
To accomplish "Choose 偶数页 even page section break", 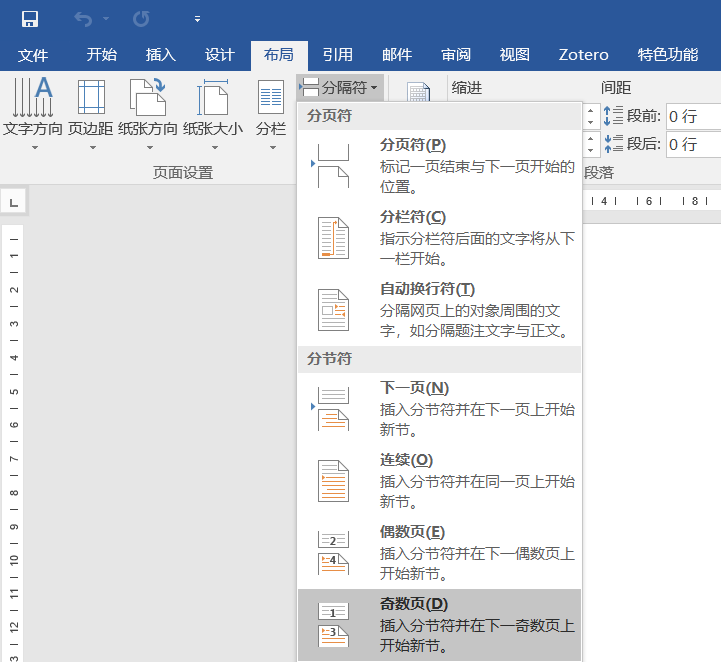I will click(x=440, y=552).
